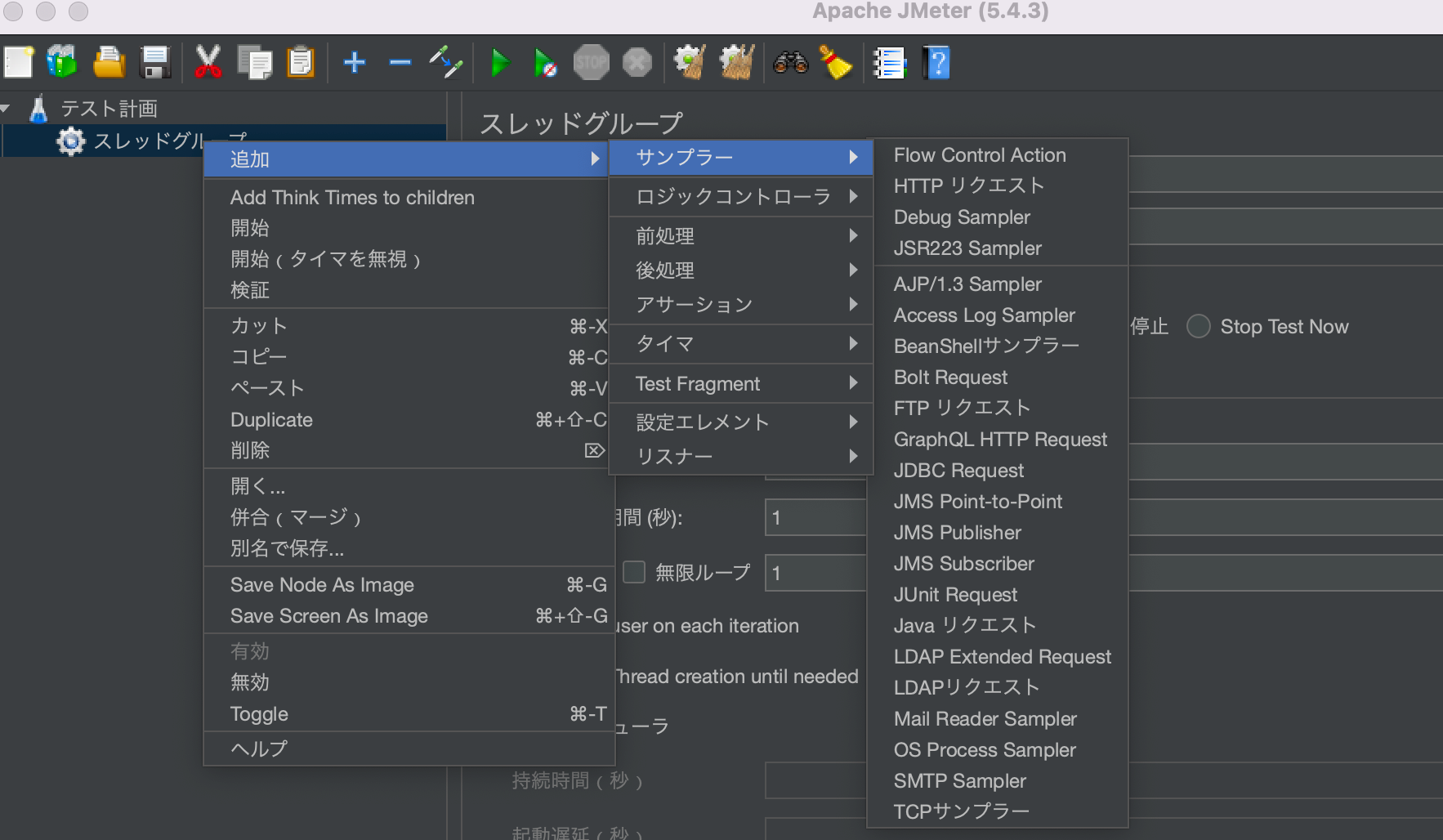Select Save Node As Image
1443x840 pixels.
[x=409, y=585]
